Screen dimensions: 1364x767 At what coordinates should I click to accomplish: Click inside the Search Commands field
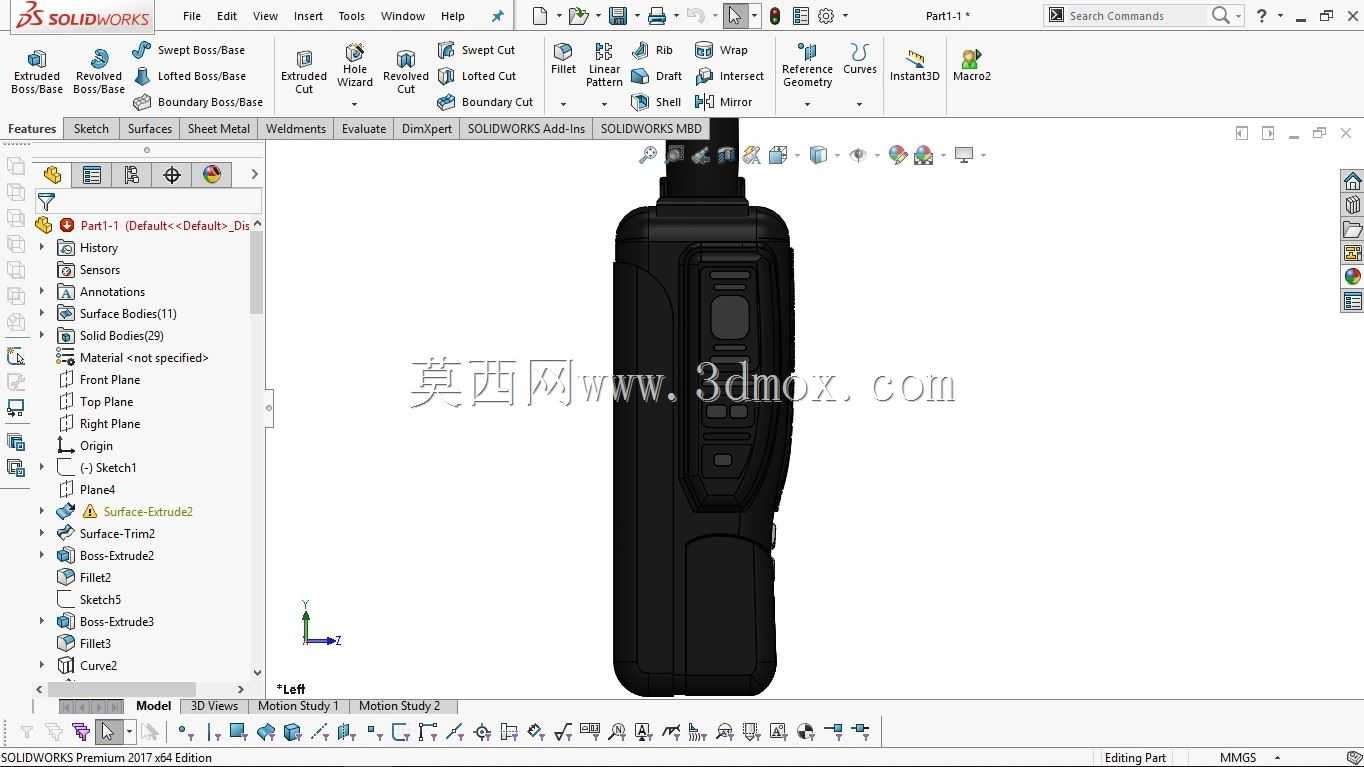pyautogui.click(x=1135, y=16)
